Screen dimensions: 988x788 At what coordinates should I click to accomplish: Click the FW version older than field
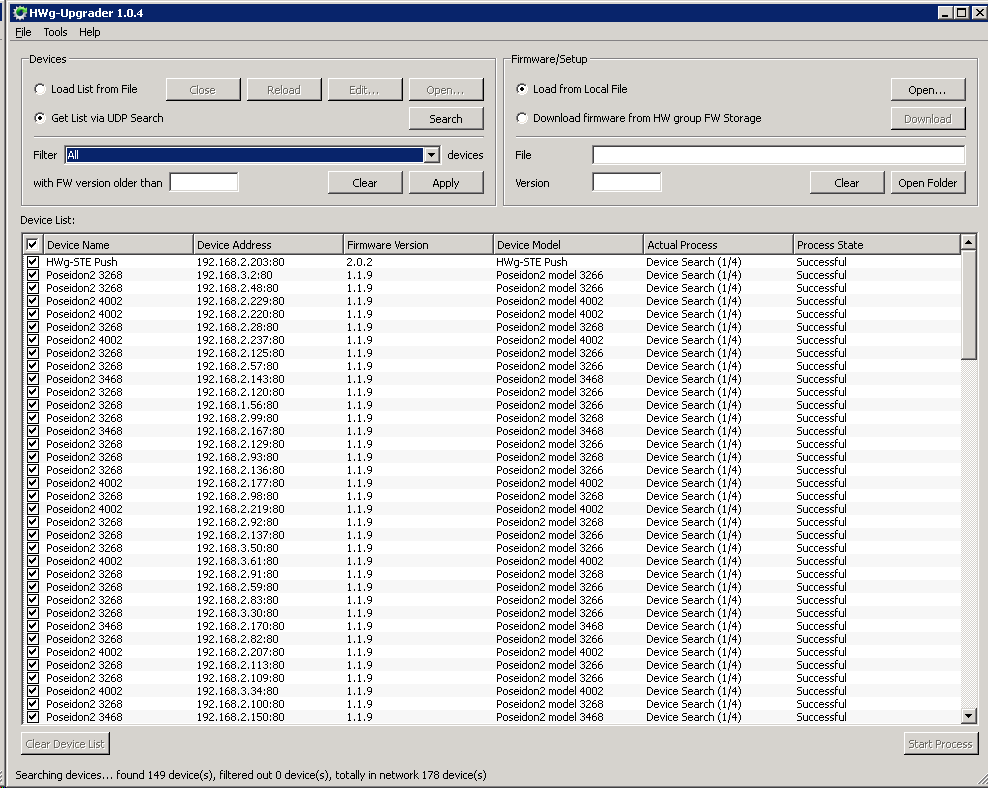click(204, 183)
